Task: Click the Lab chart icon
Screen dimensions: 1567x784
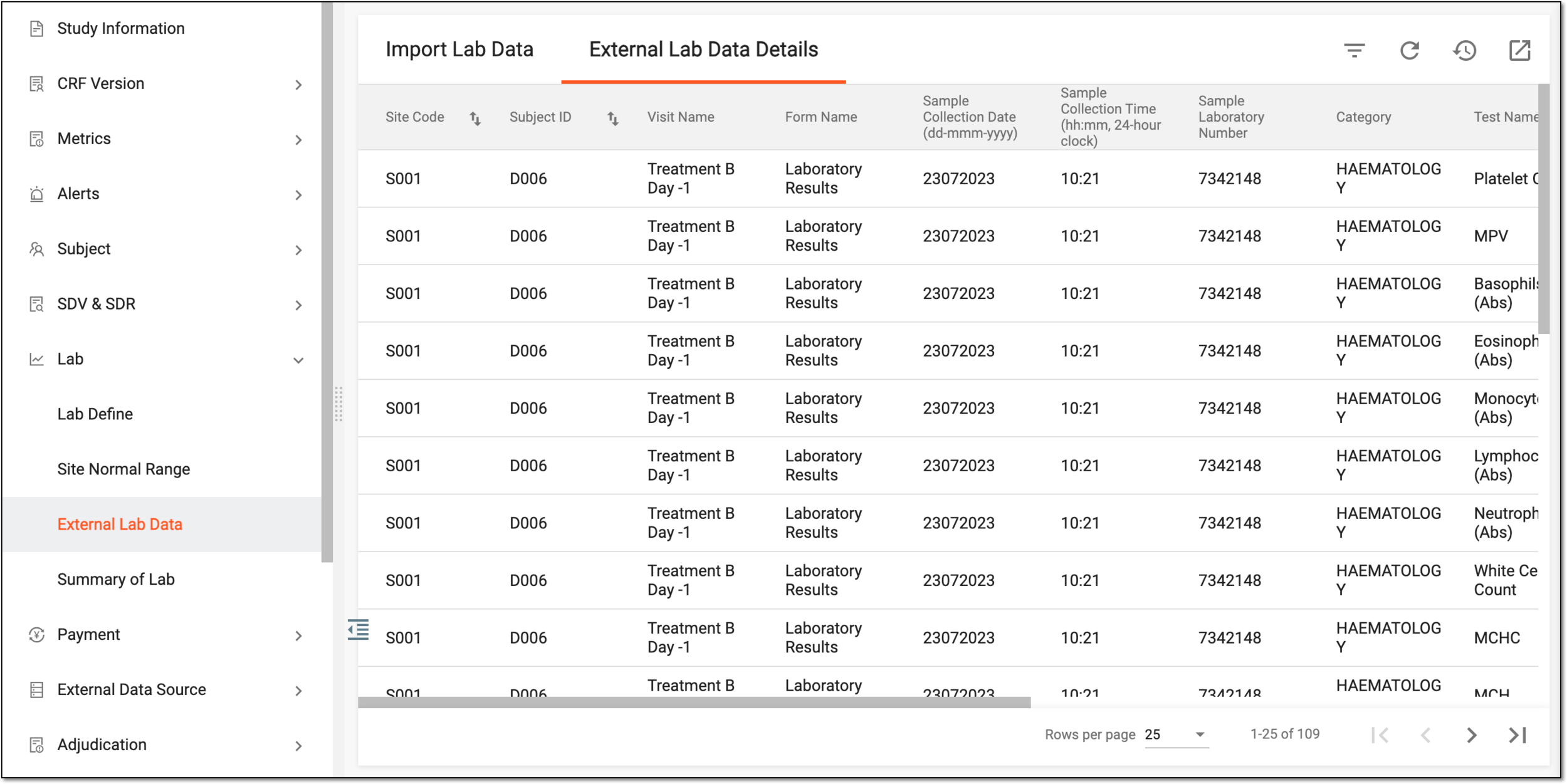Action: [x=37, y=359]
